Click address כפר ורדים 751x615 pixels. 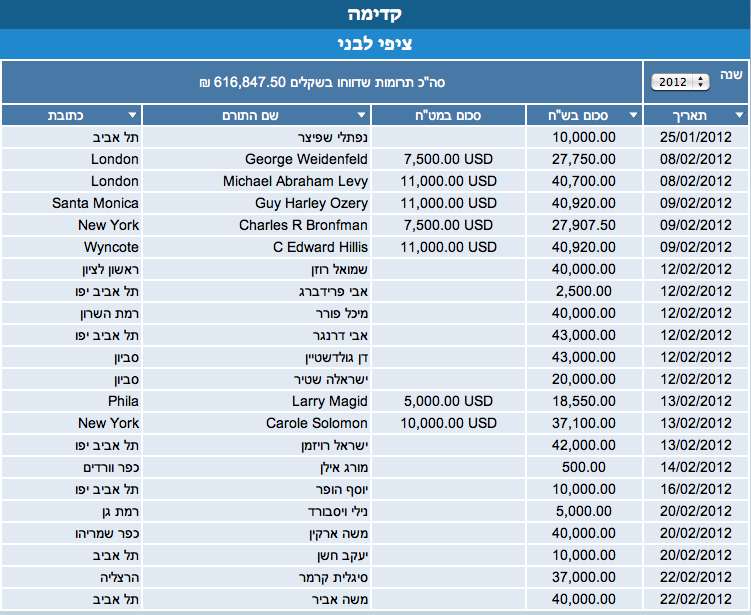coord(111,467)
